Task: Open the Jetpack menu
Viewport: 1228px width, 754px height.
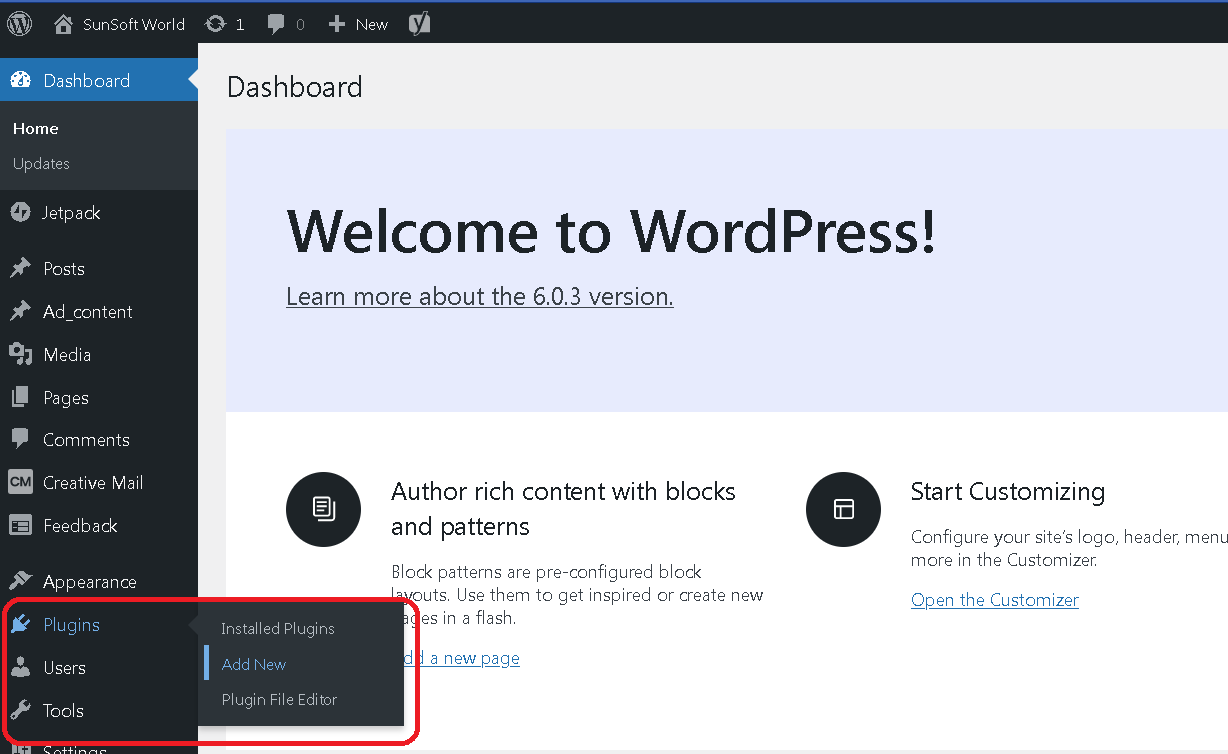Action: click(99, 213)
